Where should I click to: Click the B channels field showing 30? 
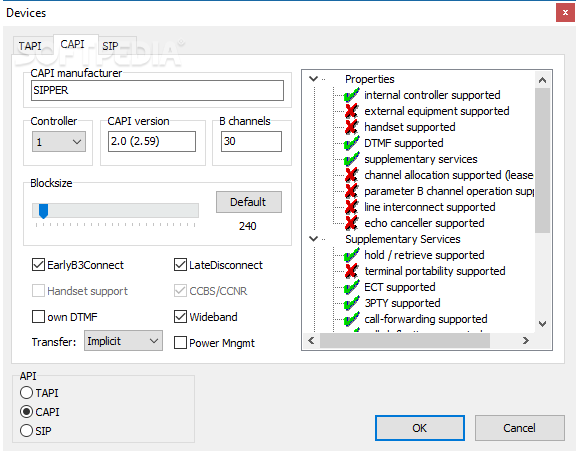(251, 141)
